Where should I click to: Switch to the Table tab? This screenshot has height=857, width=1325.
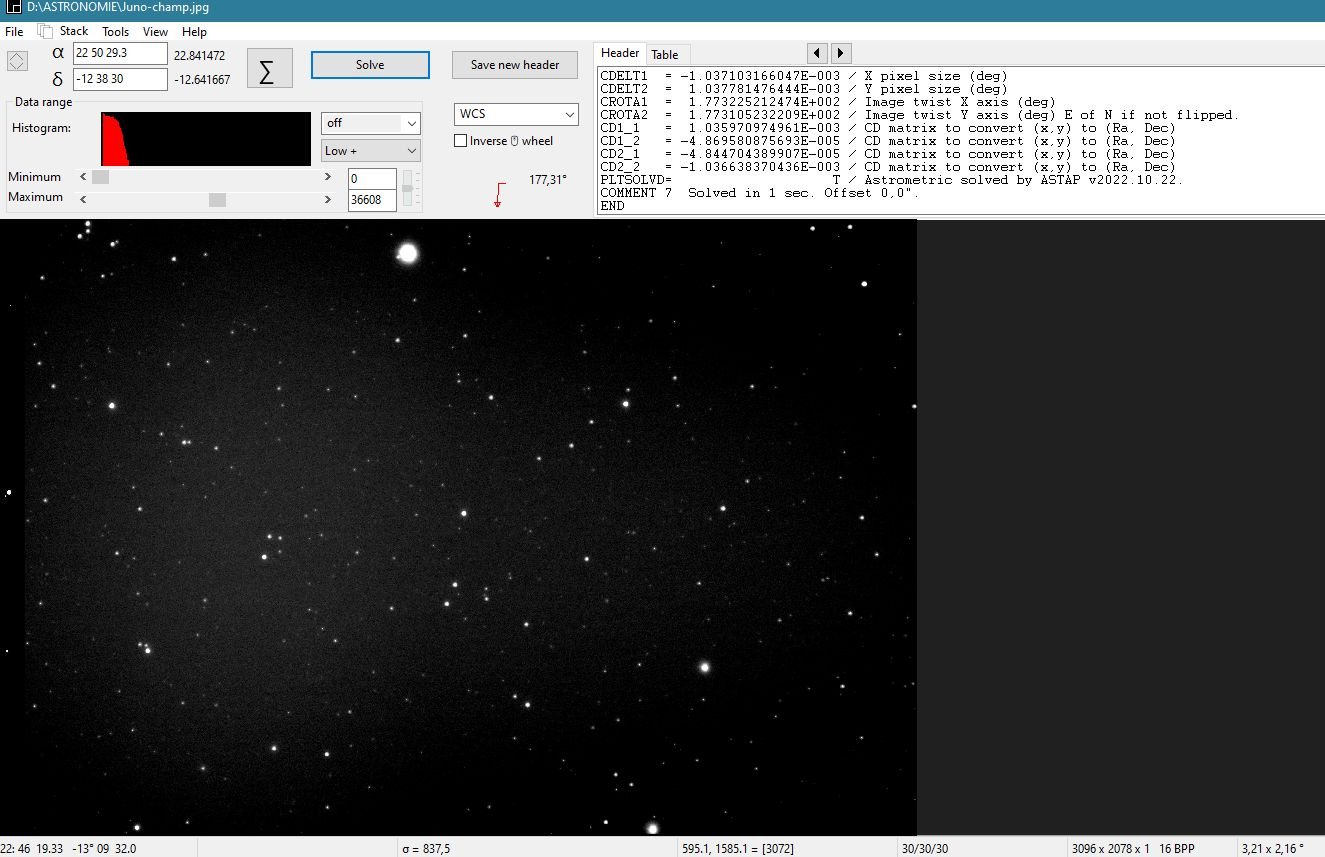click(x=665, y=55)
